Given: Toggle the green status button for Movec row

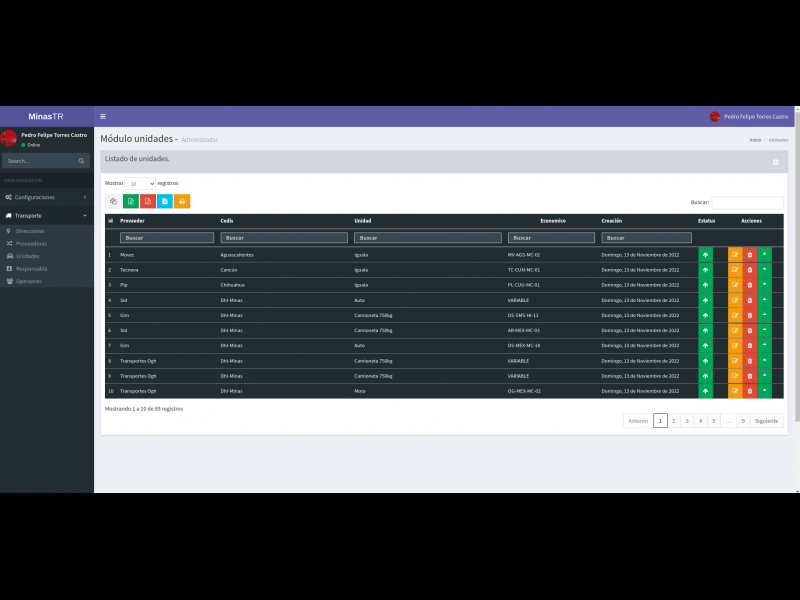Looking at the screenshot, I should pos(705,255).
